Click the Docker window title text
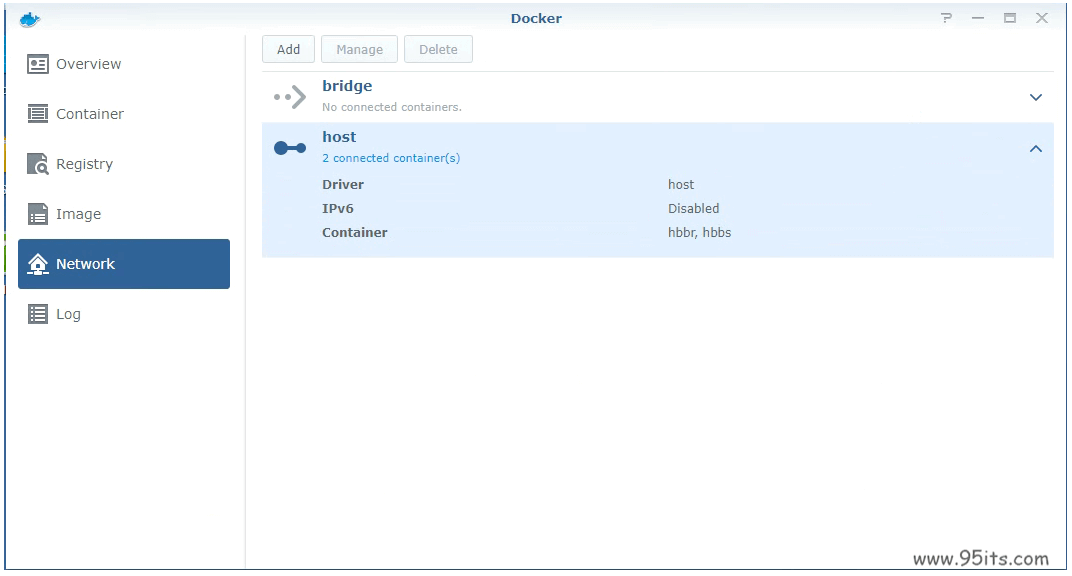This screenshot has width=1072, height=576. (x=536, y=18)
